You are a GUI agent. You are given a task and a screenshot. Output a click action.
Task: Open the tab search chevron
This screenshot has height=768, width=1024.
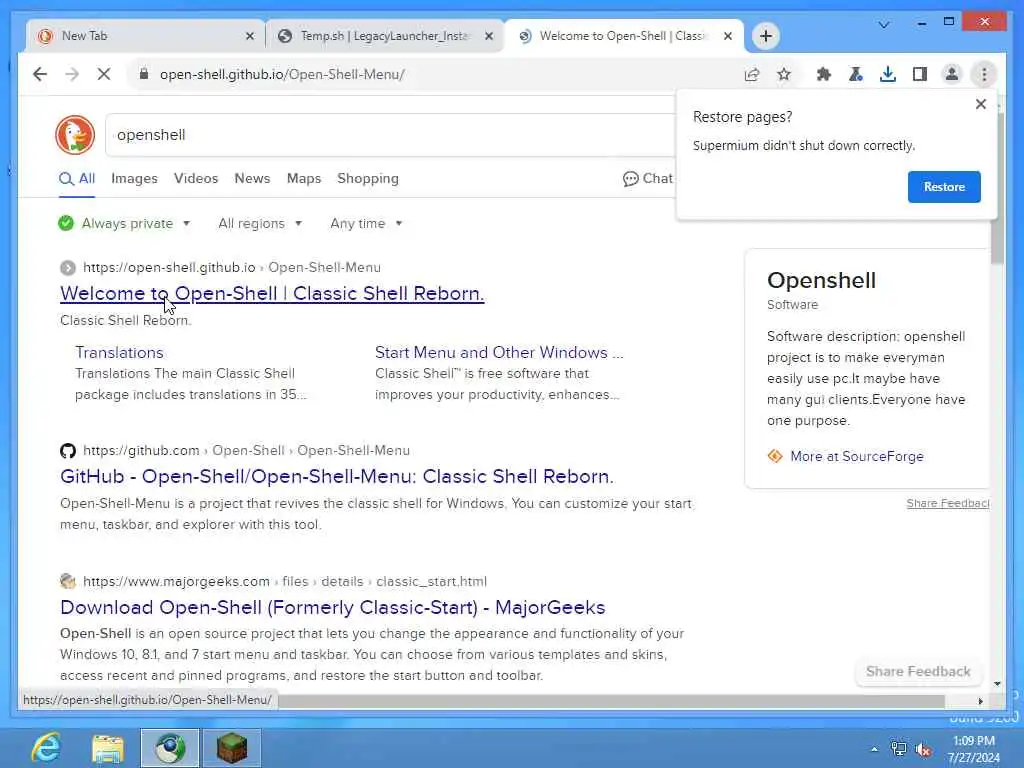pyautogui.click(x=884, y=25)
